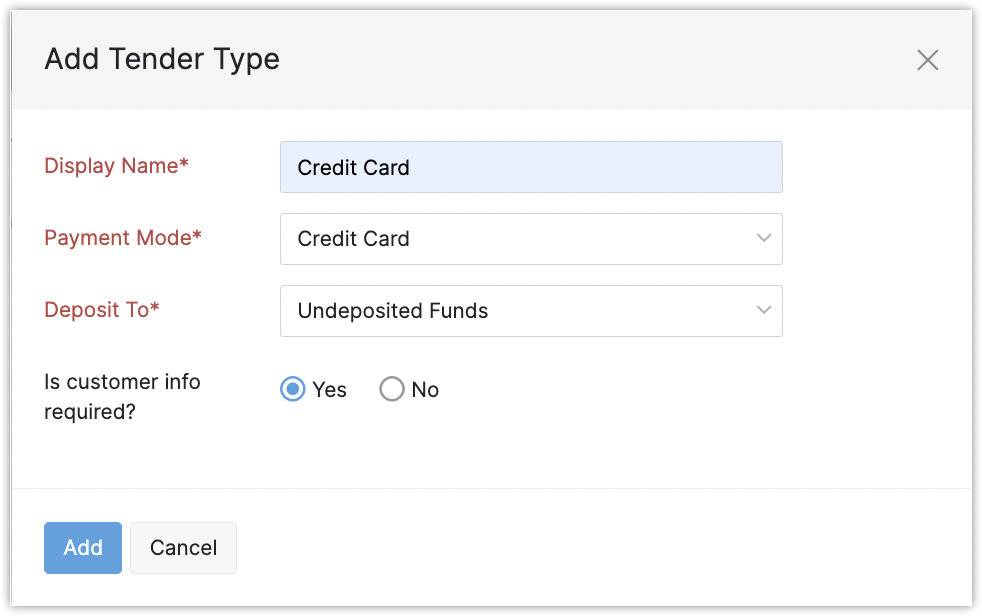982x616 pixels.
Task: Click the 'No' option label text
Action: coord(425,390)
